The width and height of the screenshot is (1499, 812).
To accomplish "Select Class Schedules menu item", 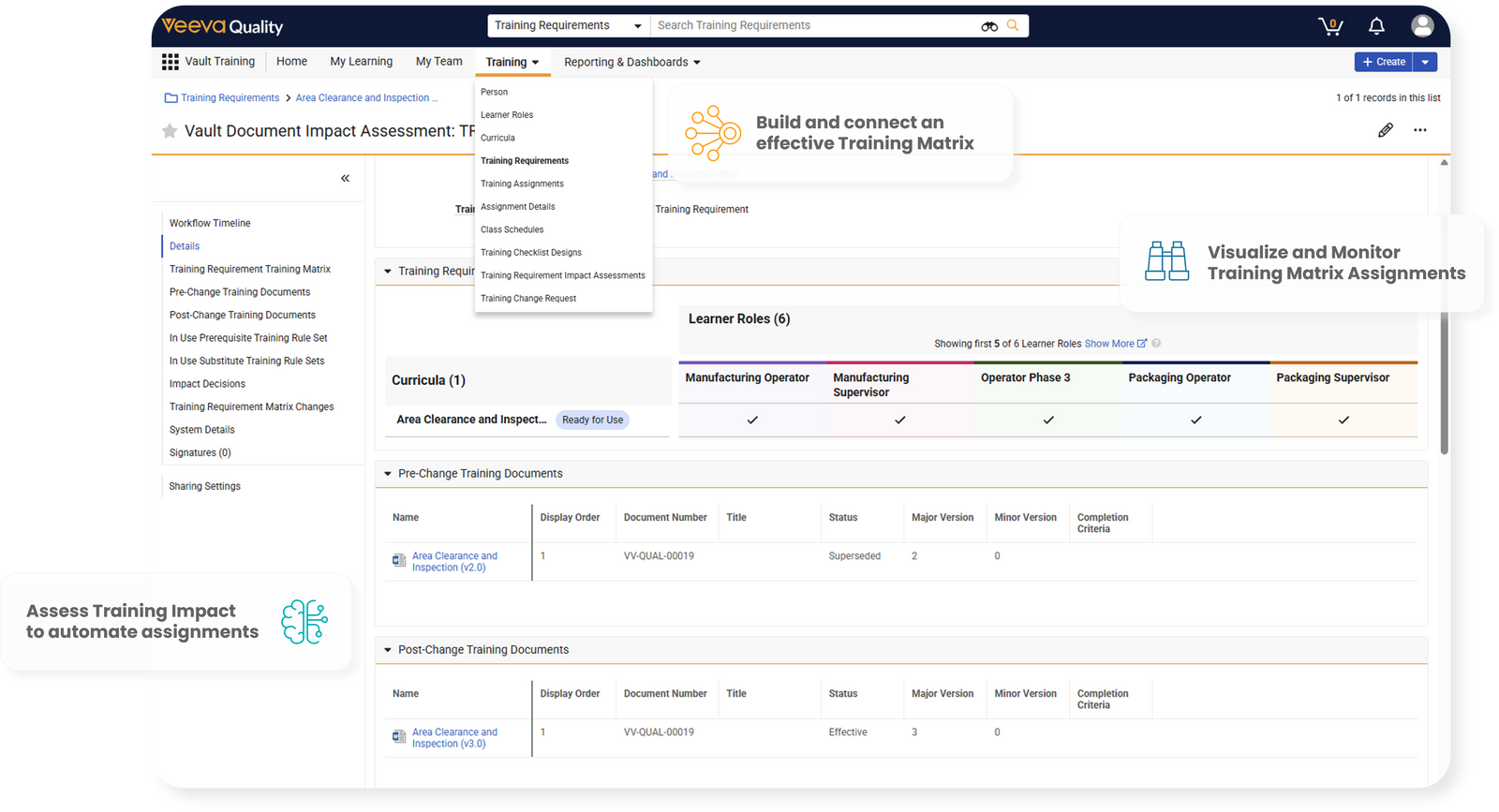I will 512,229.
